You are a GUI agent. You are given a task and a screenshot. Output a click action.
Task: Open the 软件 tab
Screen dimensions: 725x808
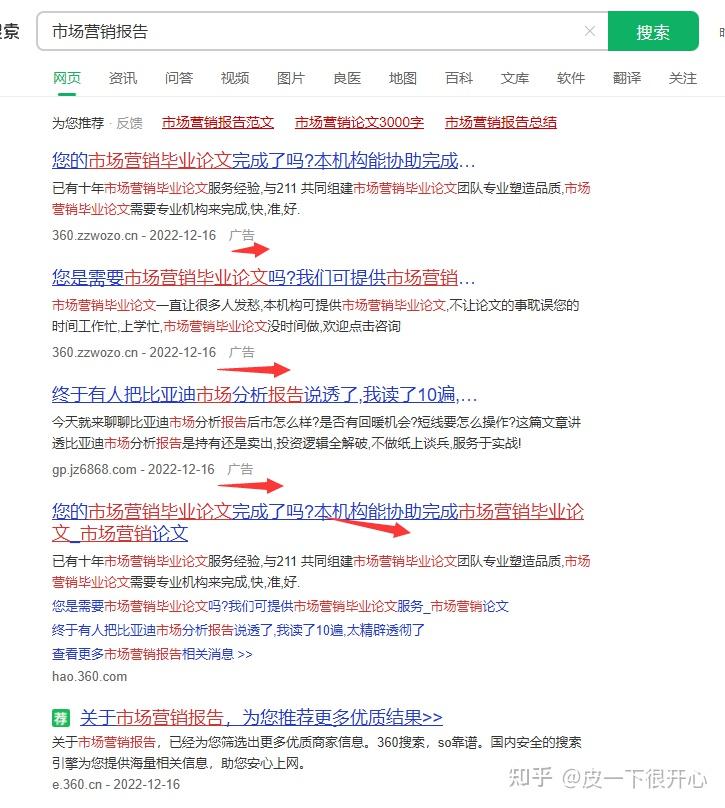point(571,78)
